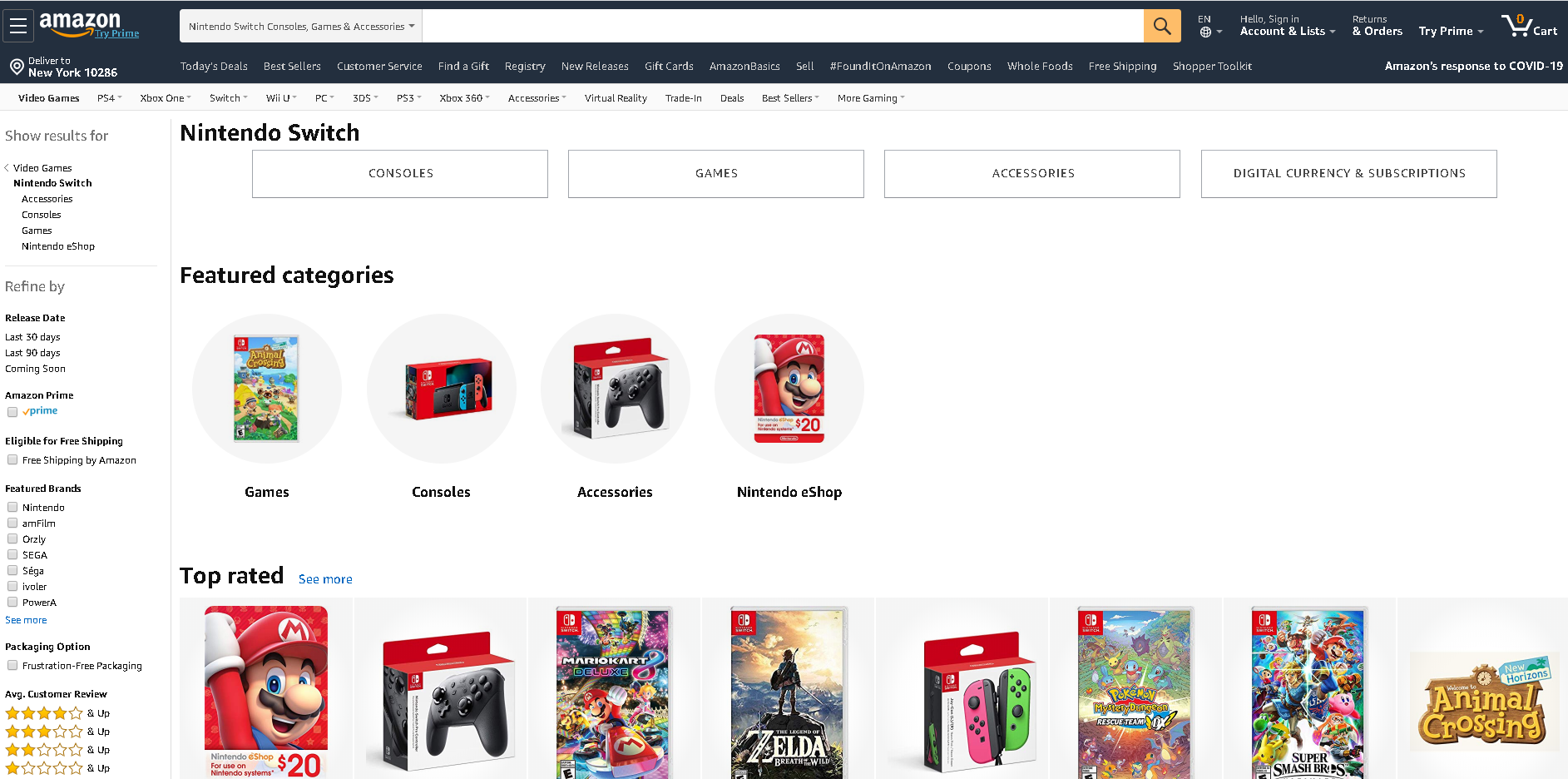Viewport: 1568px width, 779px height.
Task: Click the globe language icon
Action: point(1205,32)
